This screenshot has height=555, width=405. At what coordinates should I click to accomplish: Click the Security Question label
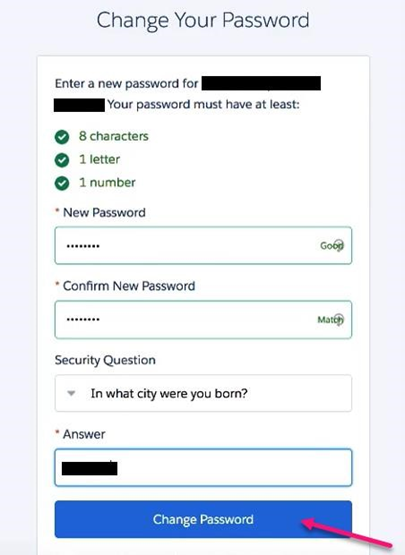(105, 360)
